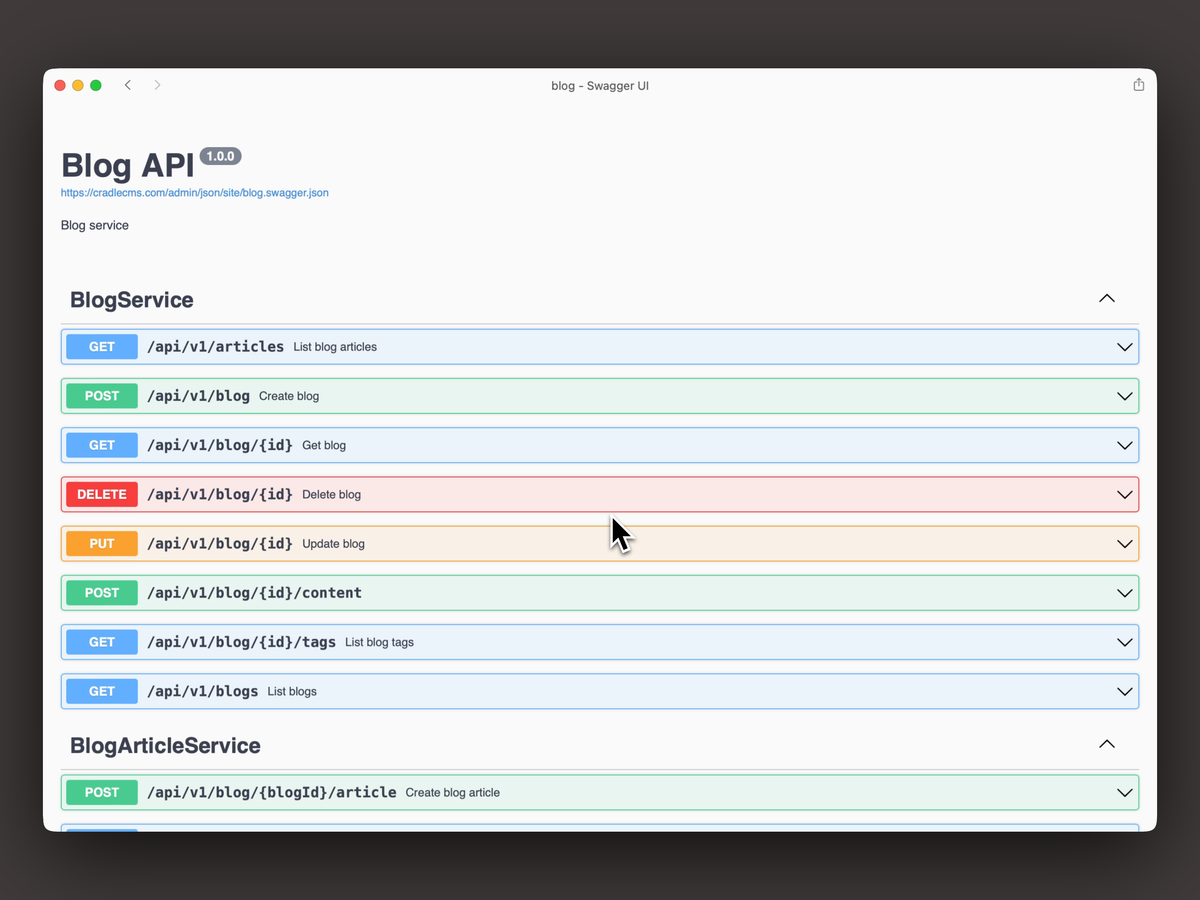Click the forward navigation arrow
Viewport: 1200px width, 900px height.
pyautogui.click(x=157, y=85)
